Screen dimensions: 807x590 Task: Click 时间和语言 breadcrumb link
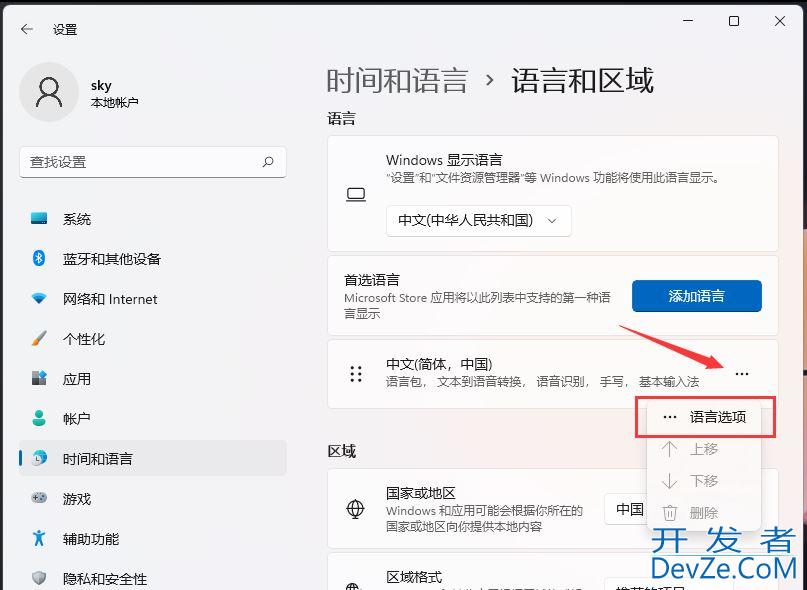(397, 81)
